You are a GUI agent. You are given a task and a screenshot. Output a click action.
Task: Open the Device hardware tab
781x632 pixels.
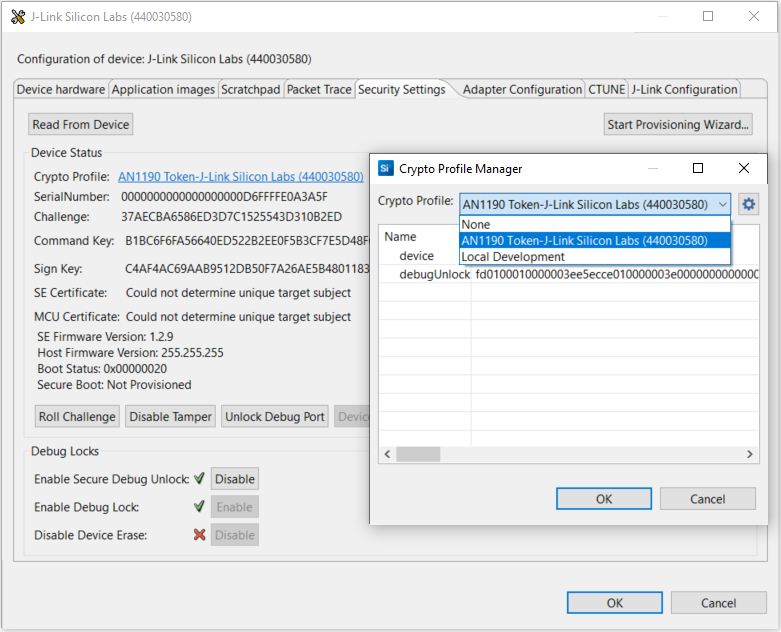tap(61, 89)
